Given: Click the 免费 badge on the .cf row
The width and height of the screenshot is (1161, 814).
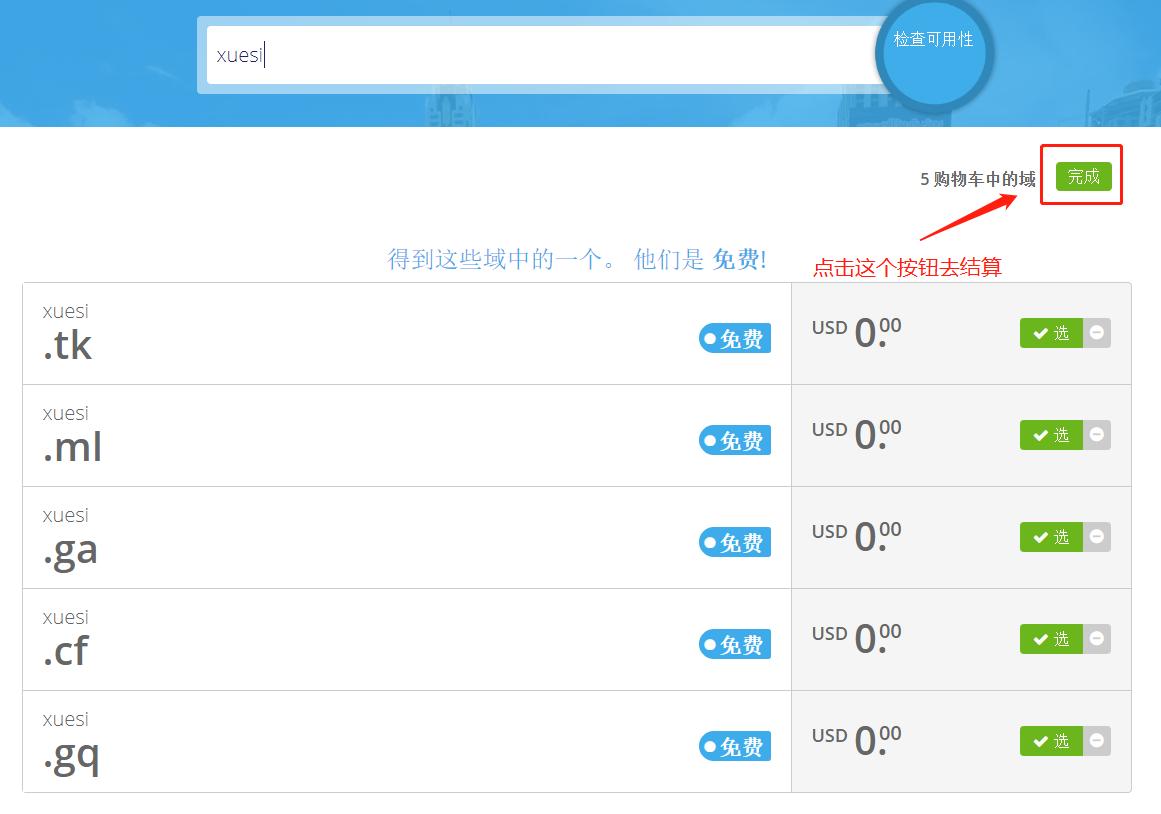Looking at the screenshot, I should point(735,644).
